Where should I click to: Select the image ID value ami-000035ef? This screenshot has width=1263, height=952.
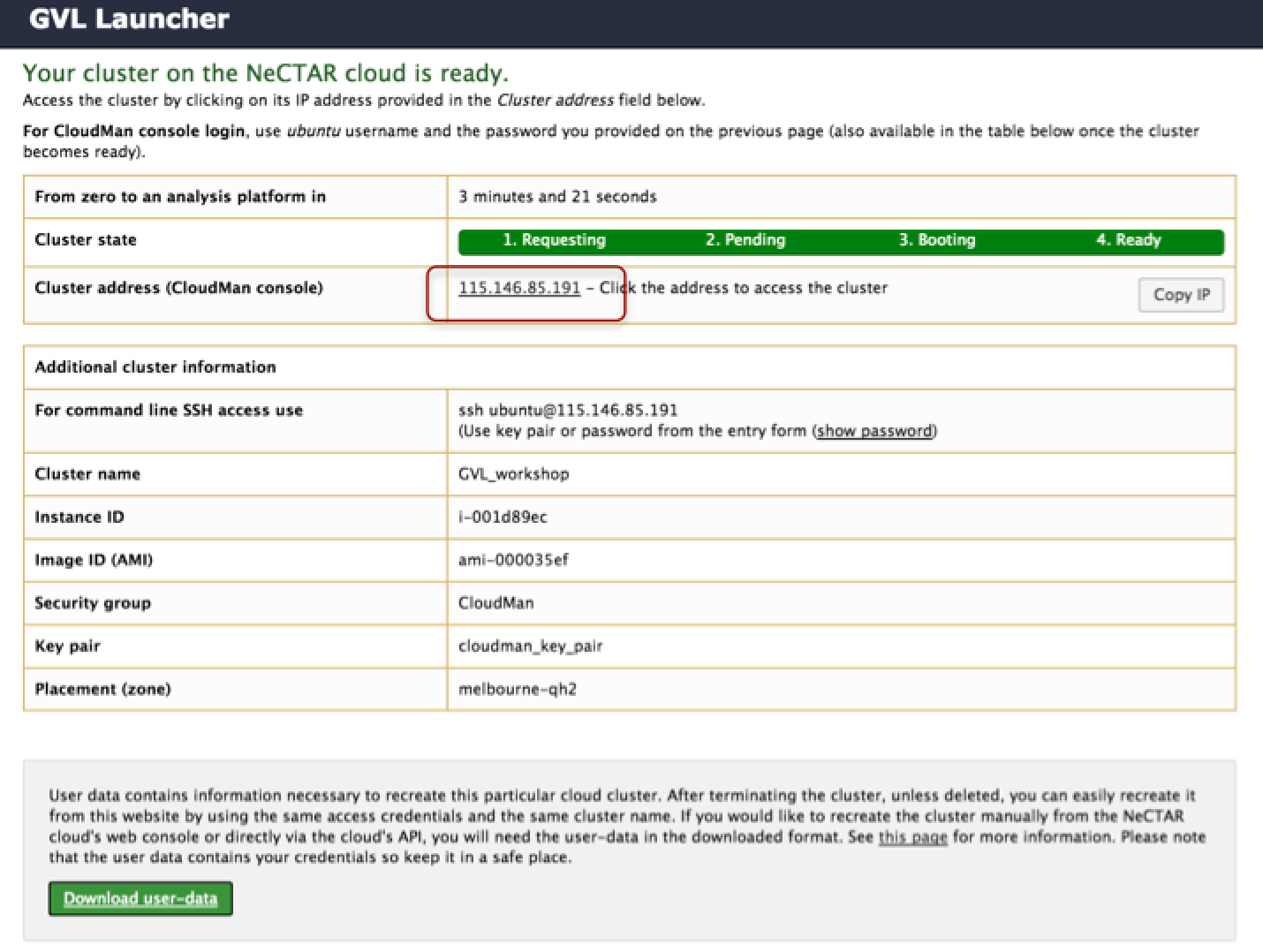tap(513, 560)
